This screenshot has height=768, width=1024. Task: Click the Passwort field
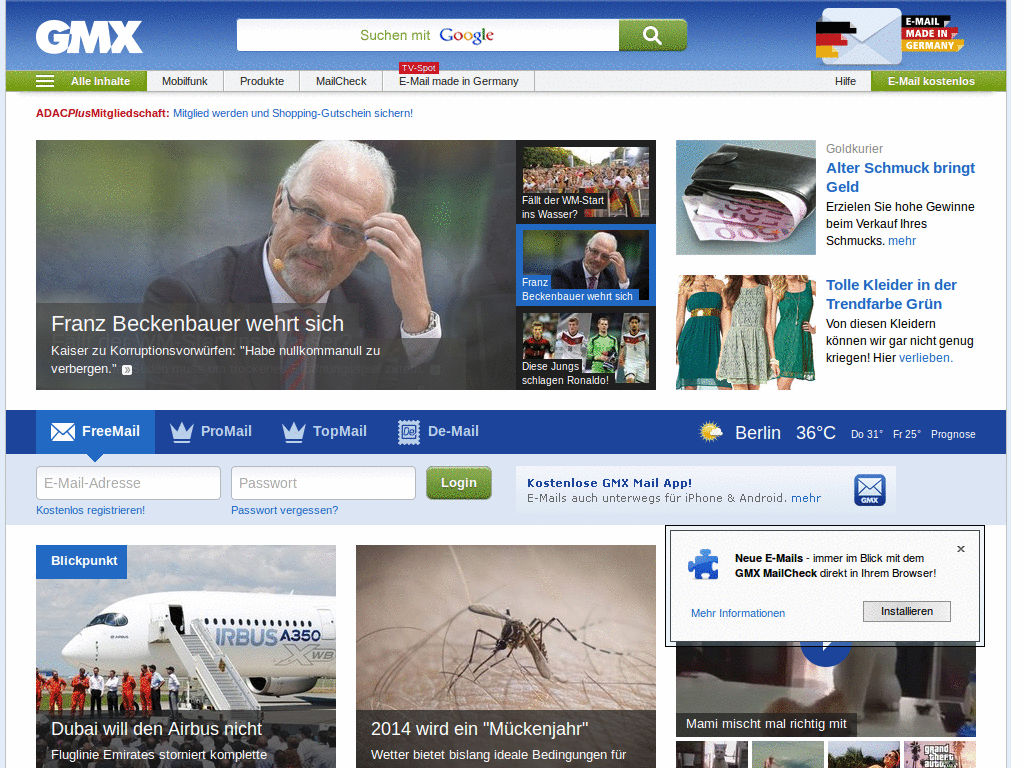click(323, 483)
